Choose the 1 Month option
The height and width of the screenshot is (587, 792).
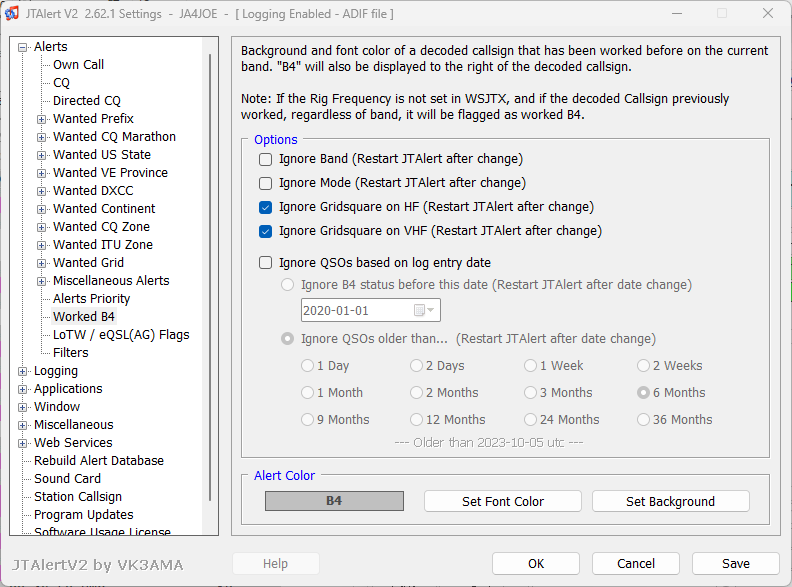307,393
